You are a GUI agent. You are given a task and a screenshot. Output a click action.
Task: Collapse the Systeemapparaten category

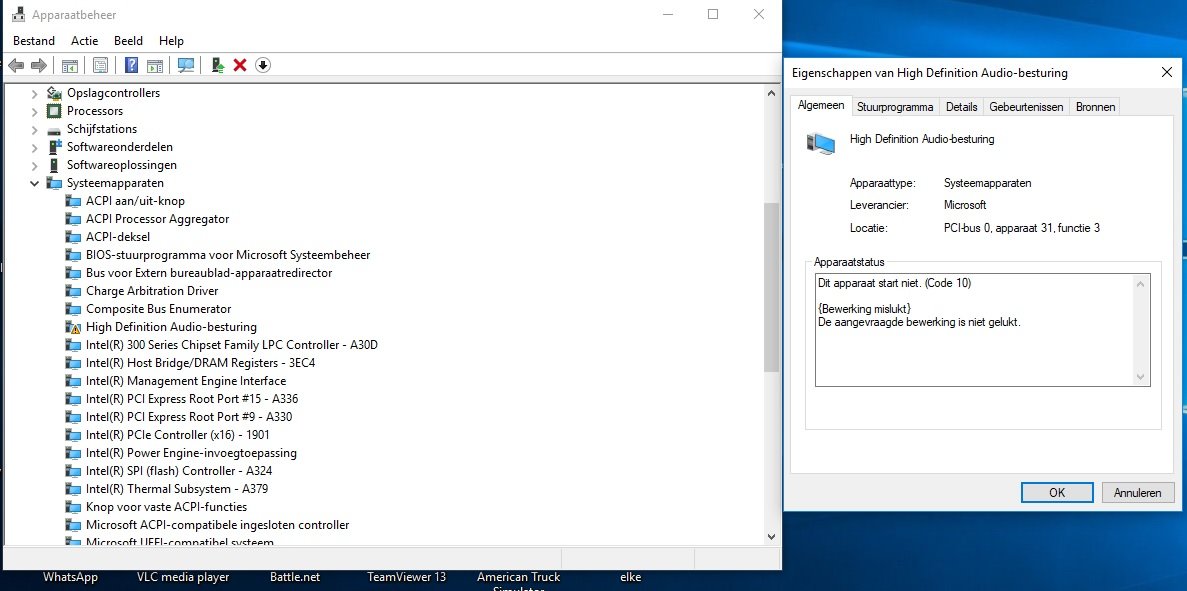click(34, 183)
